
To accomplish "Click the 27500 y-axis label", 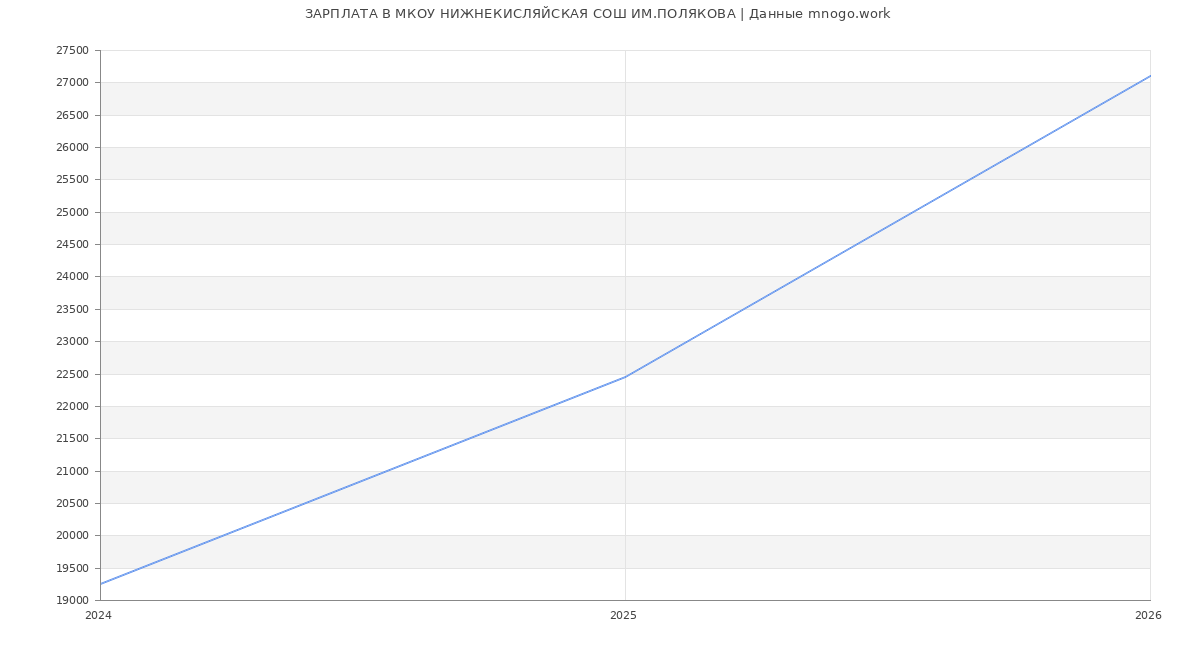I will (x=72, y=51).
